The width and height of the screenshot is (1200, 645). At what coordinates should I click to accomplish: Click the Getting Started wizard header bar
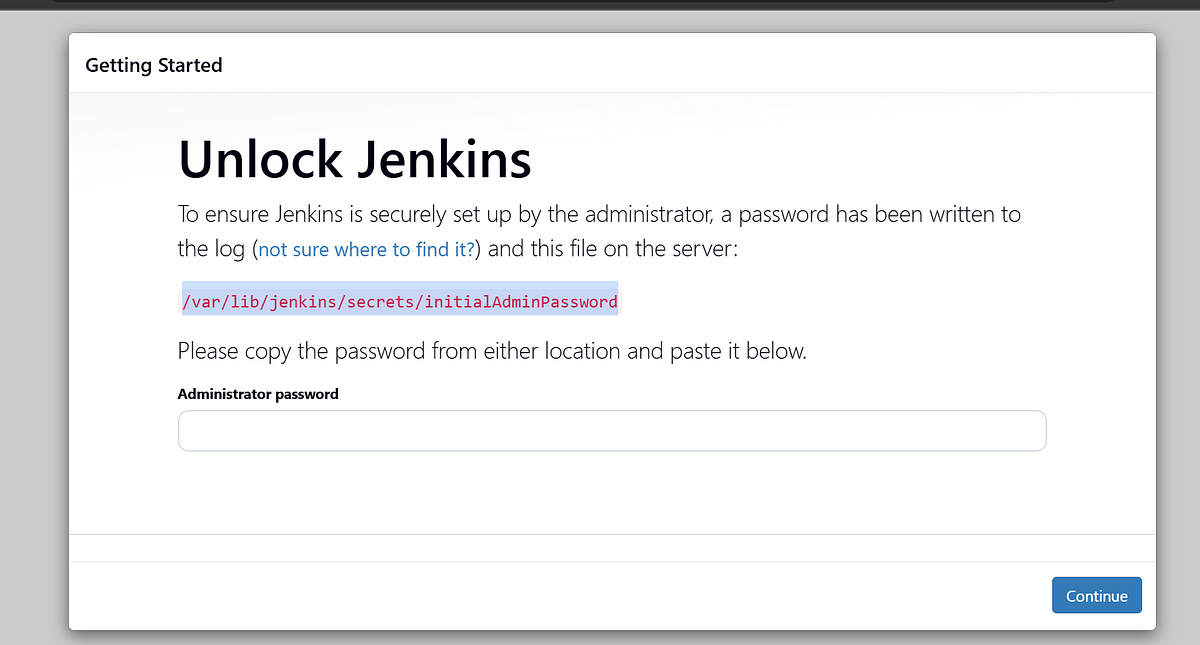600,63
